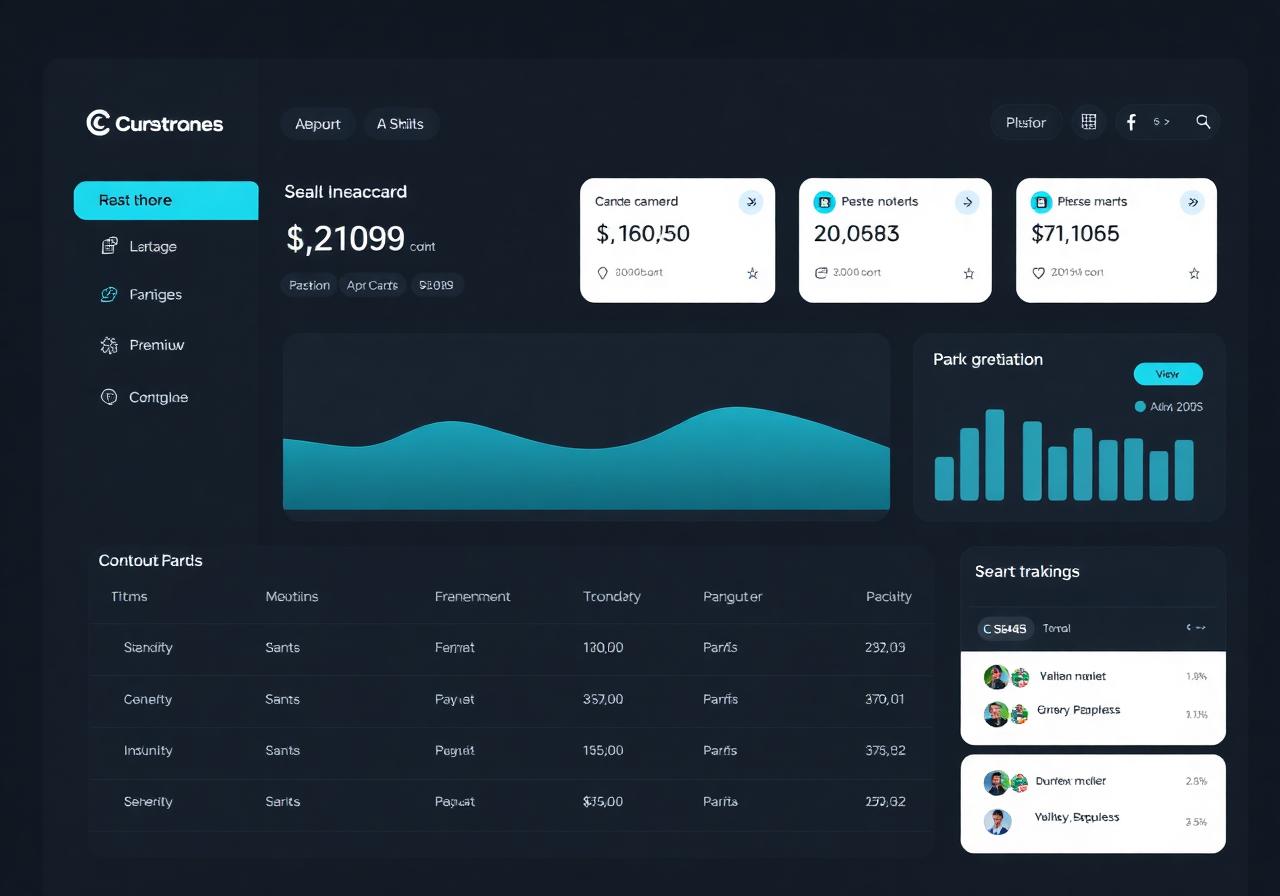Click the Siandity table row name
The width and height of the screenshot is (1280, 896).
click(x=148, y=648)
